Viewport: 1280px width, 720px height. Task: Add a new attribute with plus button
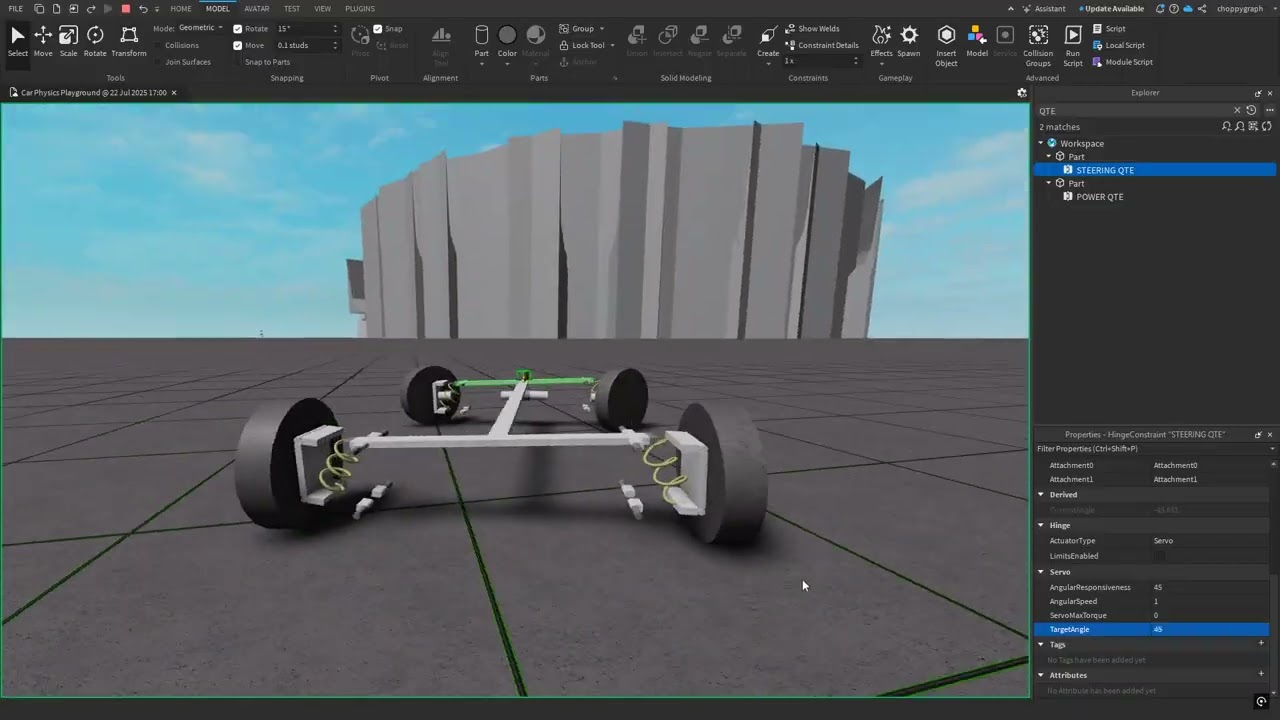tap(1261, 674)
